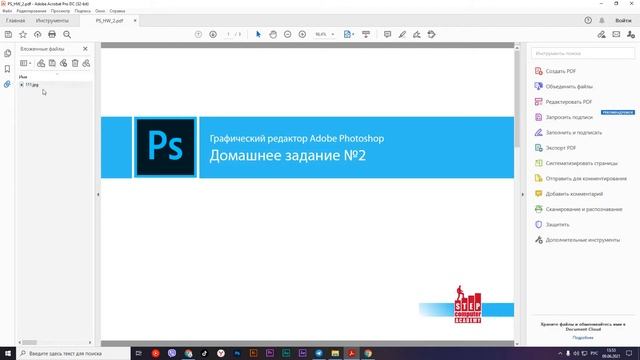The image size is (640, 360).
Task: Send file by email envelope icon
Action: click(x=616, y=35)
